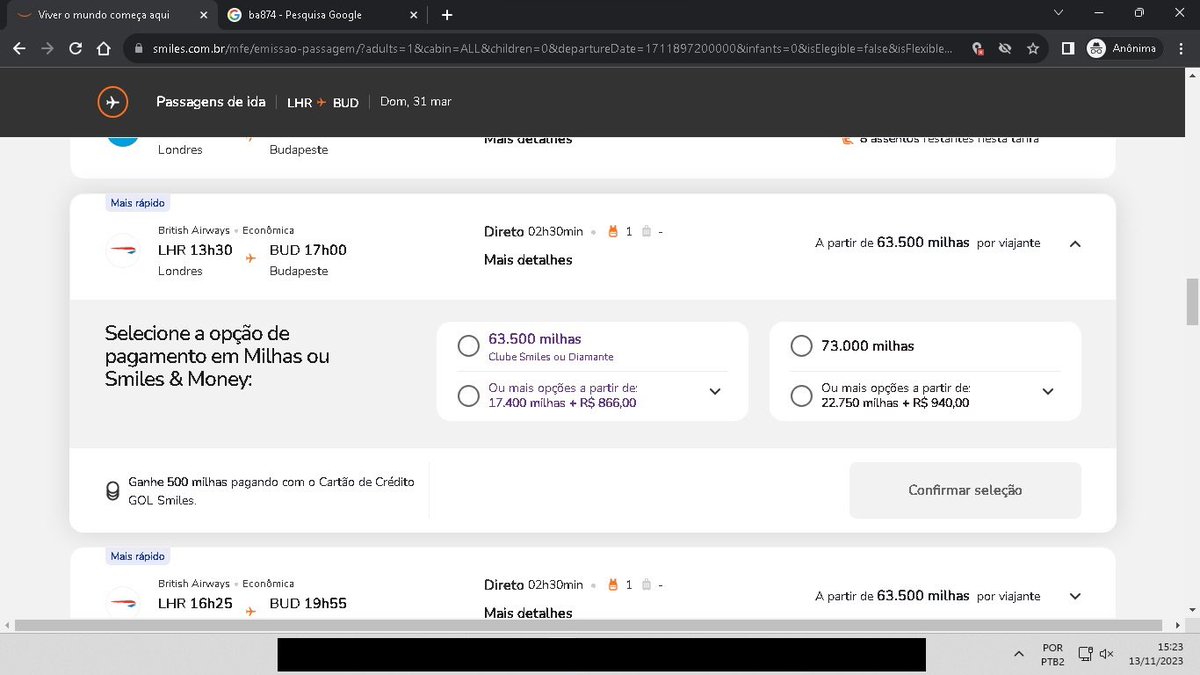Open the side panel icon in Chrome toolbar
Image resolution: width=1200 pixels, height=675 pixels.
point(1068,48)
